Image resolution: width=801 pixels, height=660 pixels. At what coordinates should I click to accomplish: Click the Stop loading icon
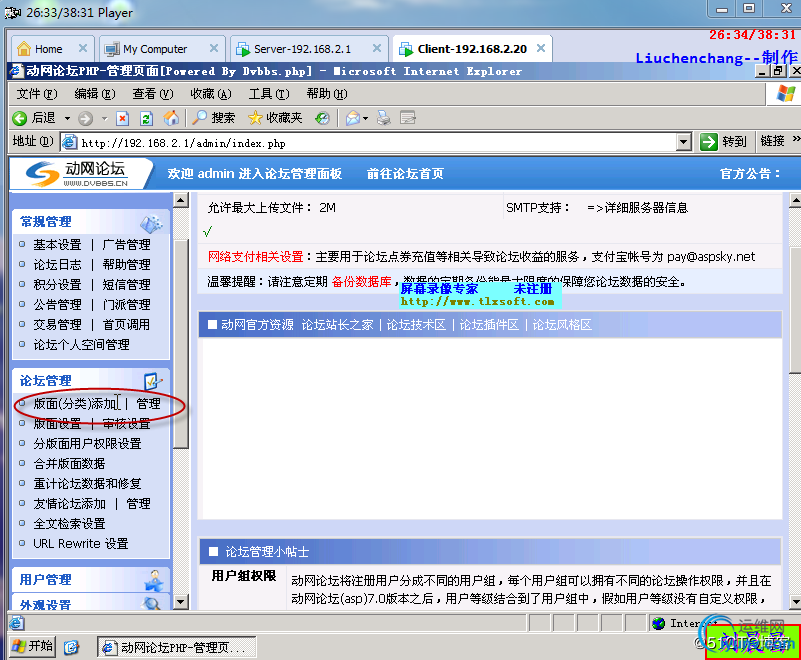tap(122, 119)
